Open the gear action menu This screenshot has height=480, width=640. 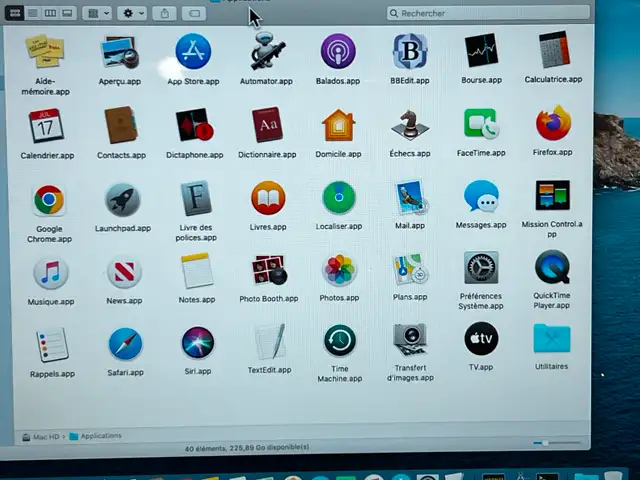132,13
